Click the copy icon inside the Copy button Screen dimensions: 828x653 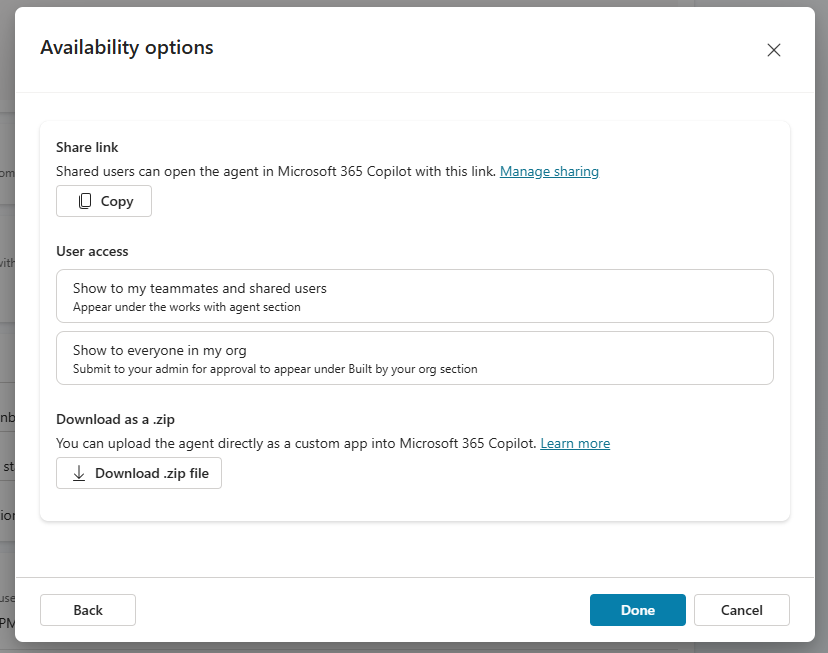tap(85, 201)
